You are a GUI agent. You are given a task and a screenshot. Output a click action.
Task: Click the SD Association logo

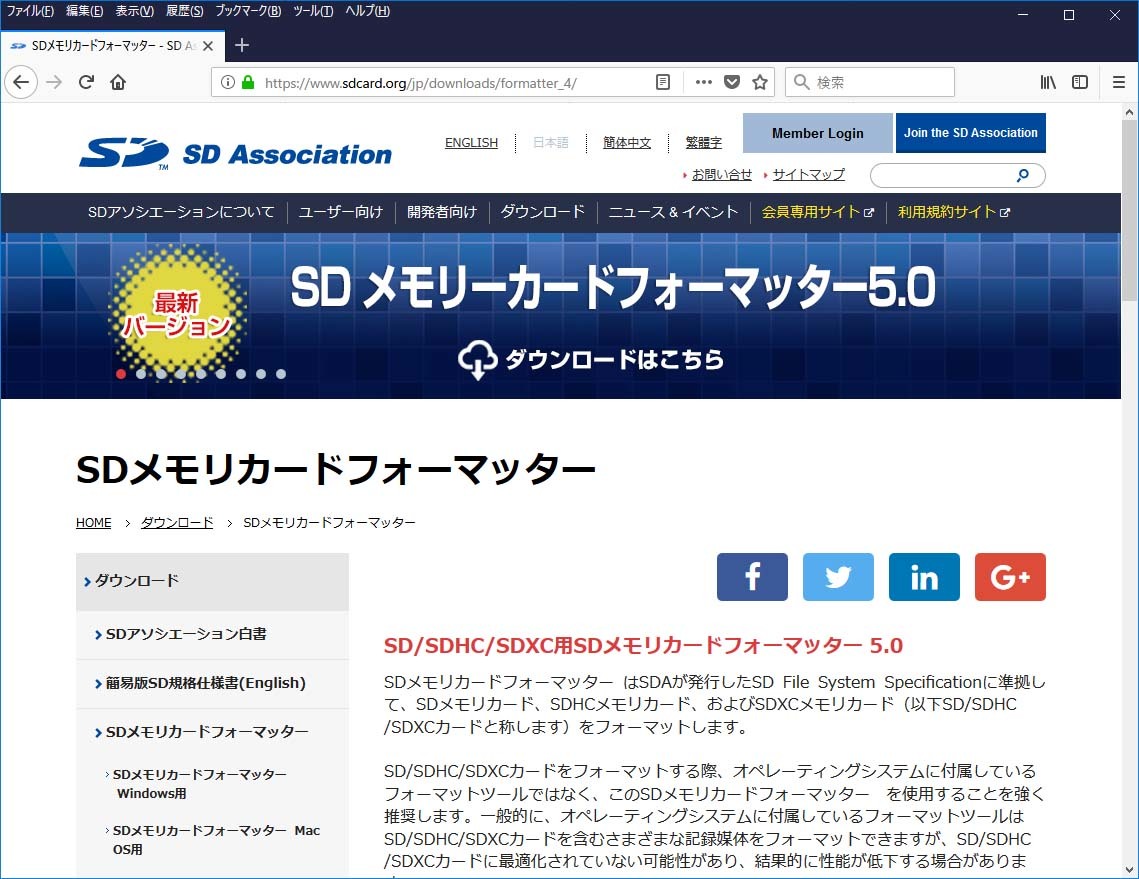point(235,148)
